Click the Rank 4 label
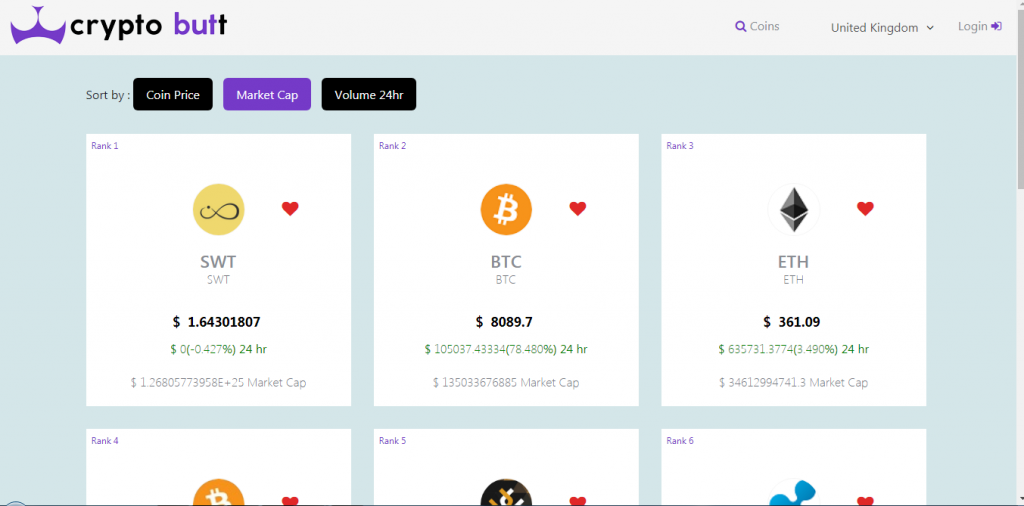This screenshot has height=506, width=1024. point(104,441)
